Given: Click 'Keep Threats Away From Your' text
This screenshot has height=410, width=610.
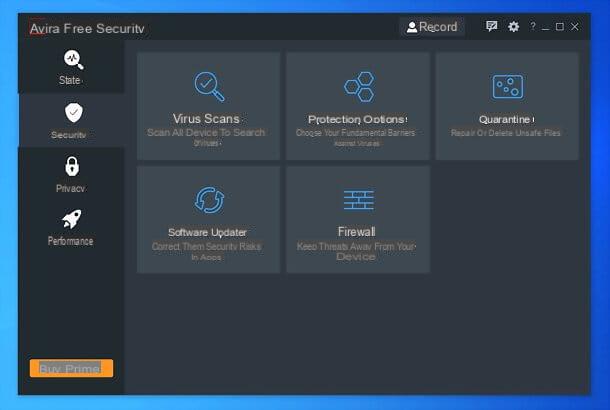Looking at the screenshot, I should pos(356,246).
